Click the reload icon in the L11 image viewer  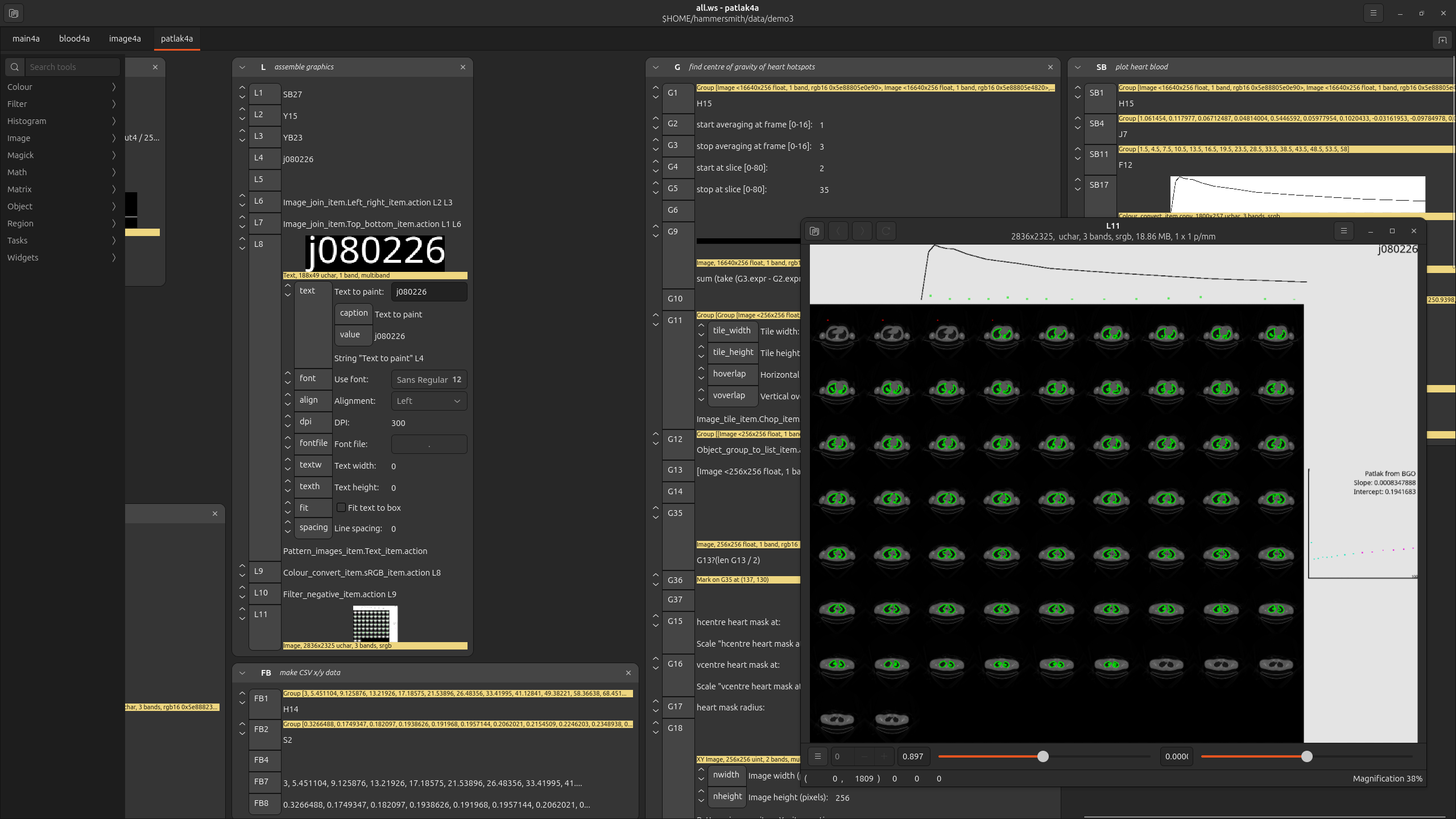click(x=886, y=231)
